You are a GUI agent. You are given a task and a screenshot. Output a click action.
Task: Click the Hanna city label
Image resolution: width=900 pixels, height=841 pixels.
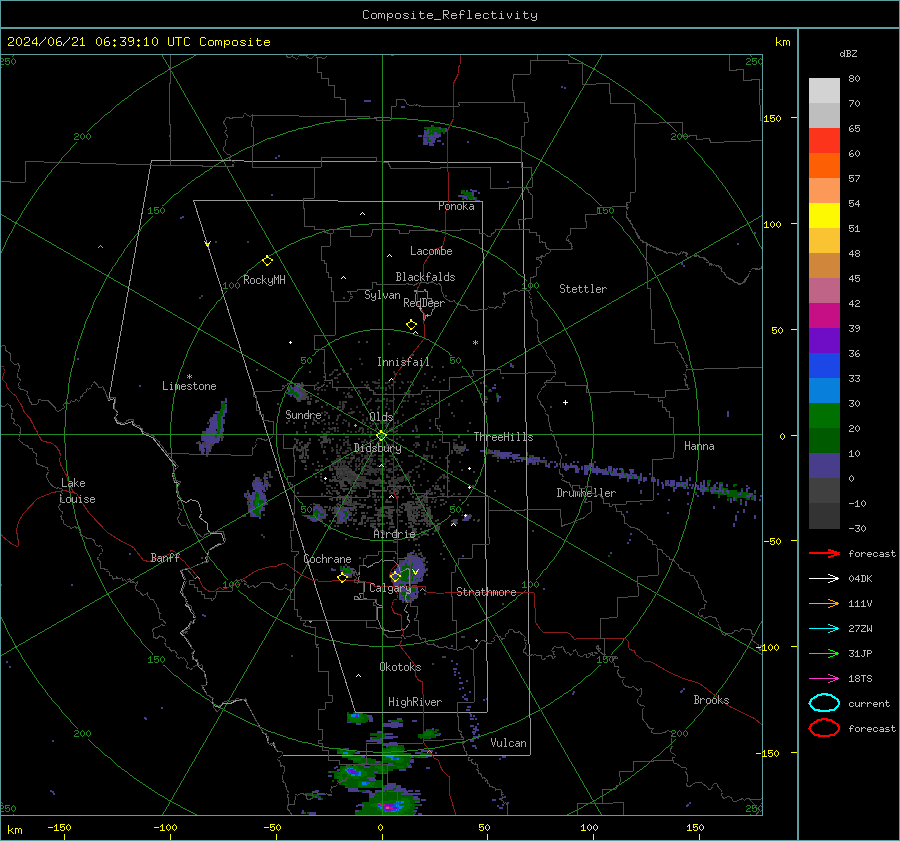pyautogui.click(x=699, y=446)
